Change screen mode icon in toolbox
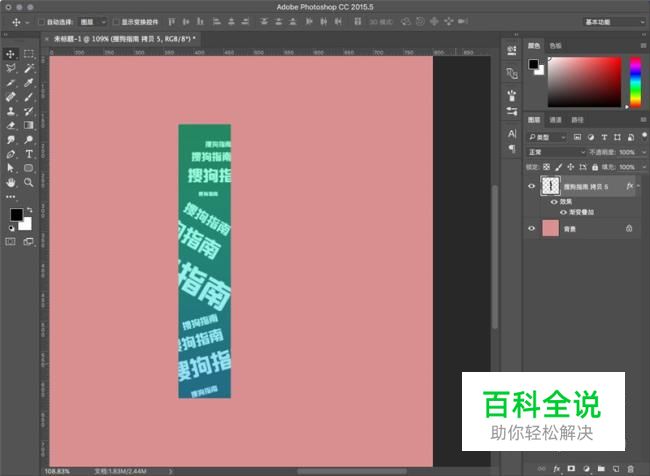Viewport: 650px width, 476px height. (29, 241)
